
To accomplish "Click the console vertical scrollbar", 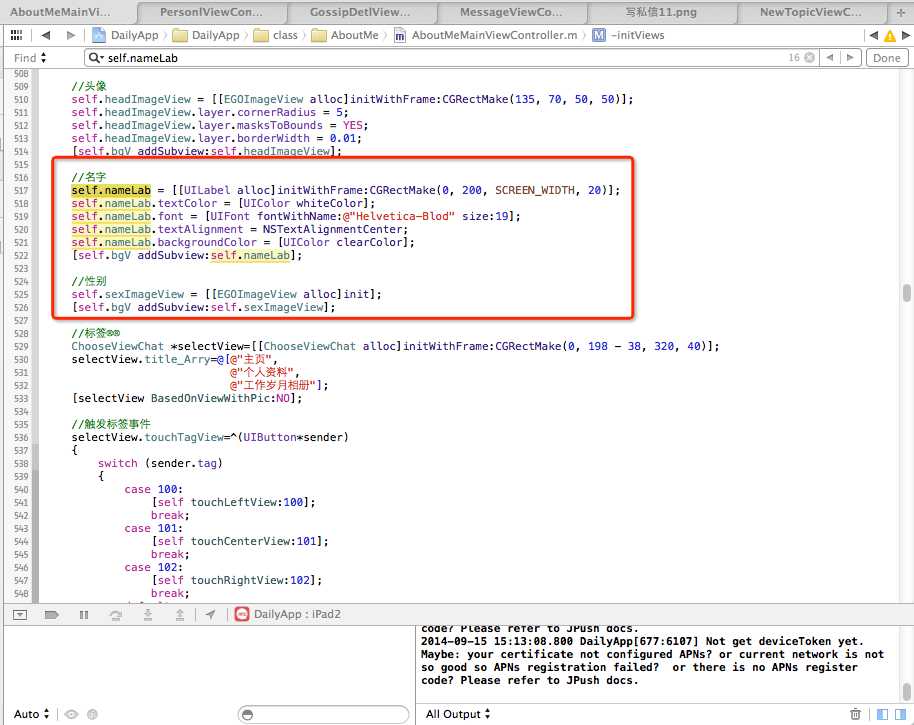I will click(906, 692).
